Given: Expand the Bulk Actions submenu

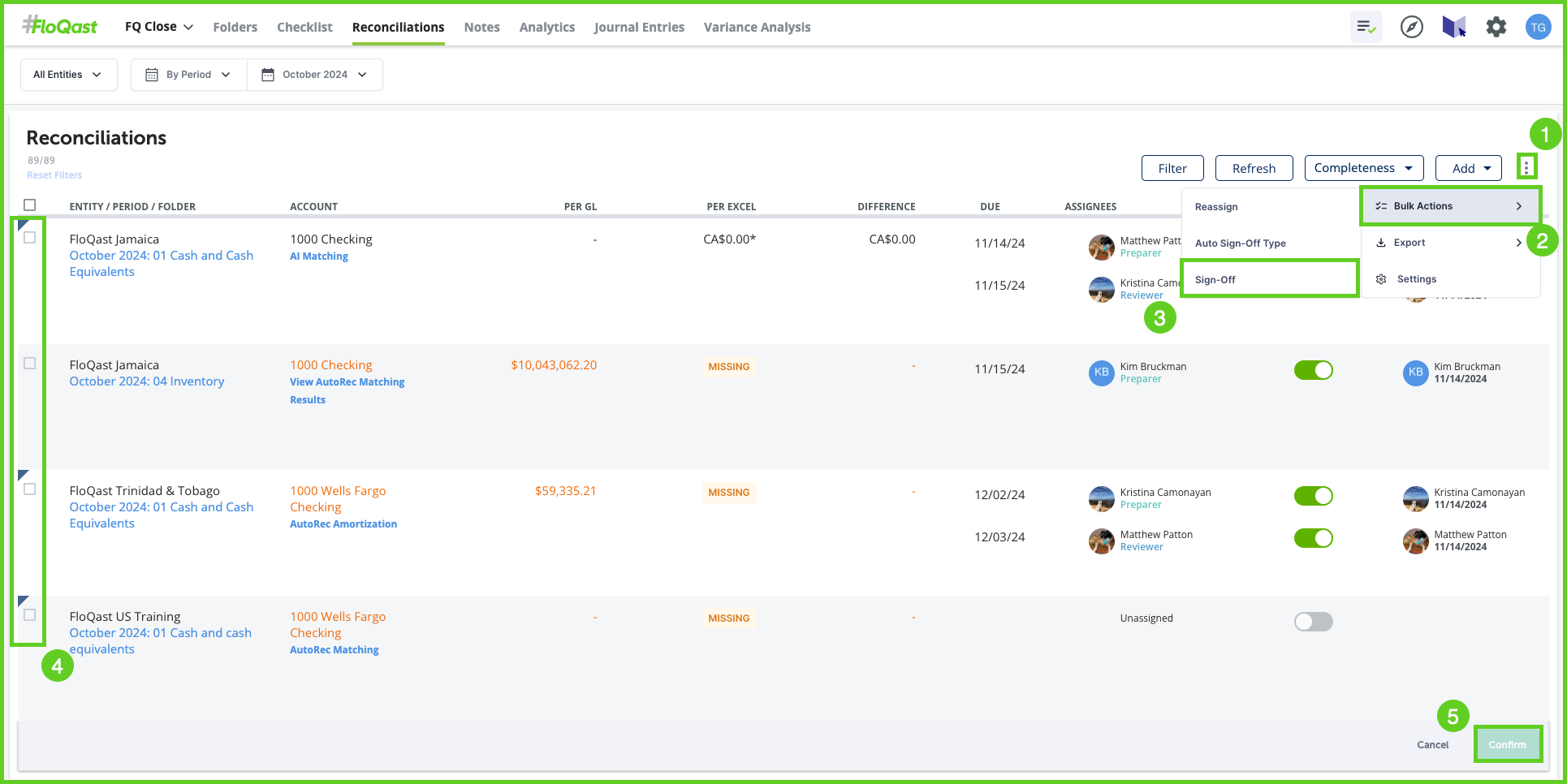Looking at the screenshot, I should (x=1450, y=206).
